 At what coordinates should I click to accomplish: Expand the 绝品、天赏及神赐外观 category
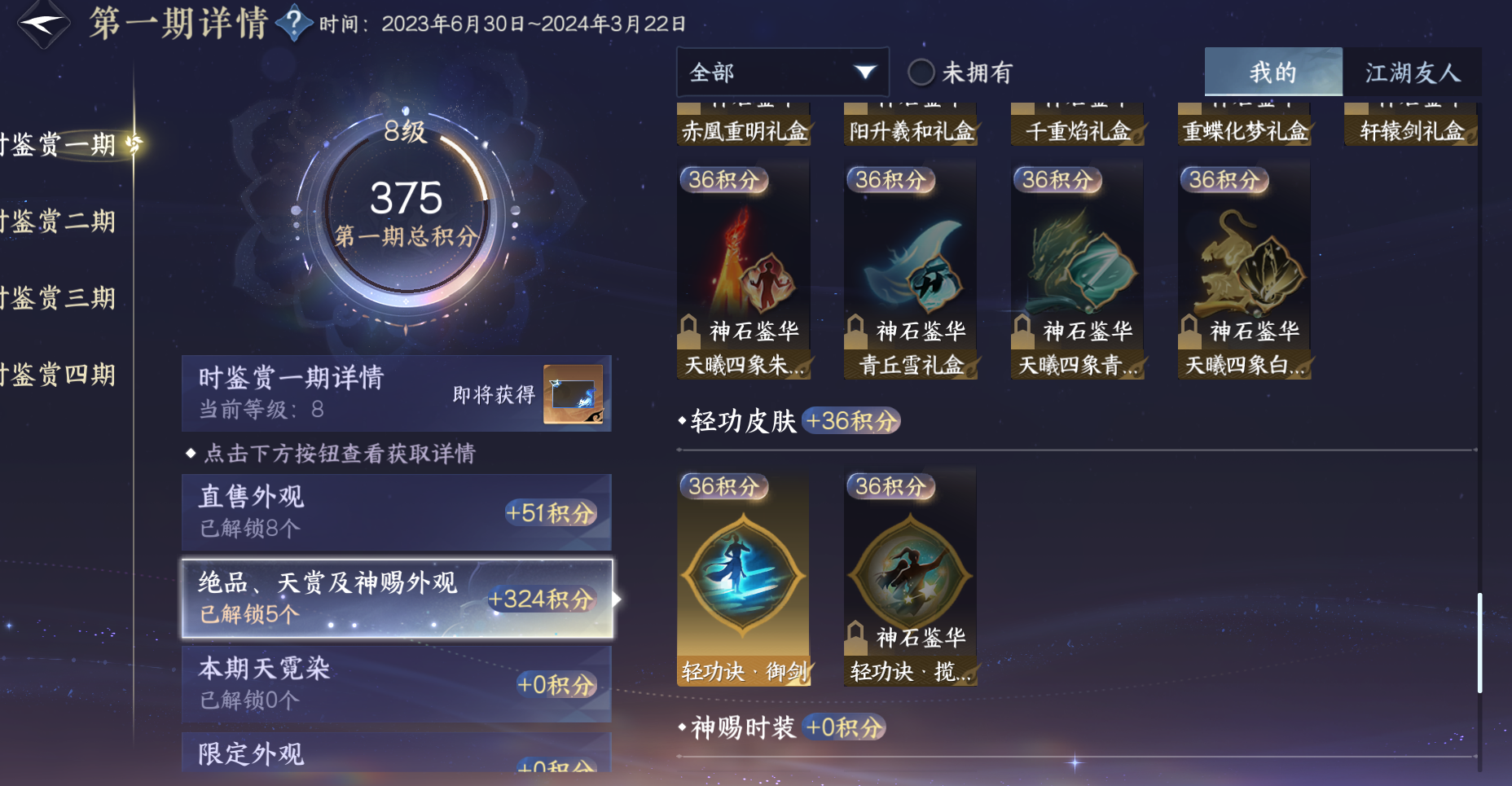[397, 598]
